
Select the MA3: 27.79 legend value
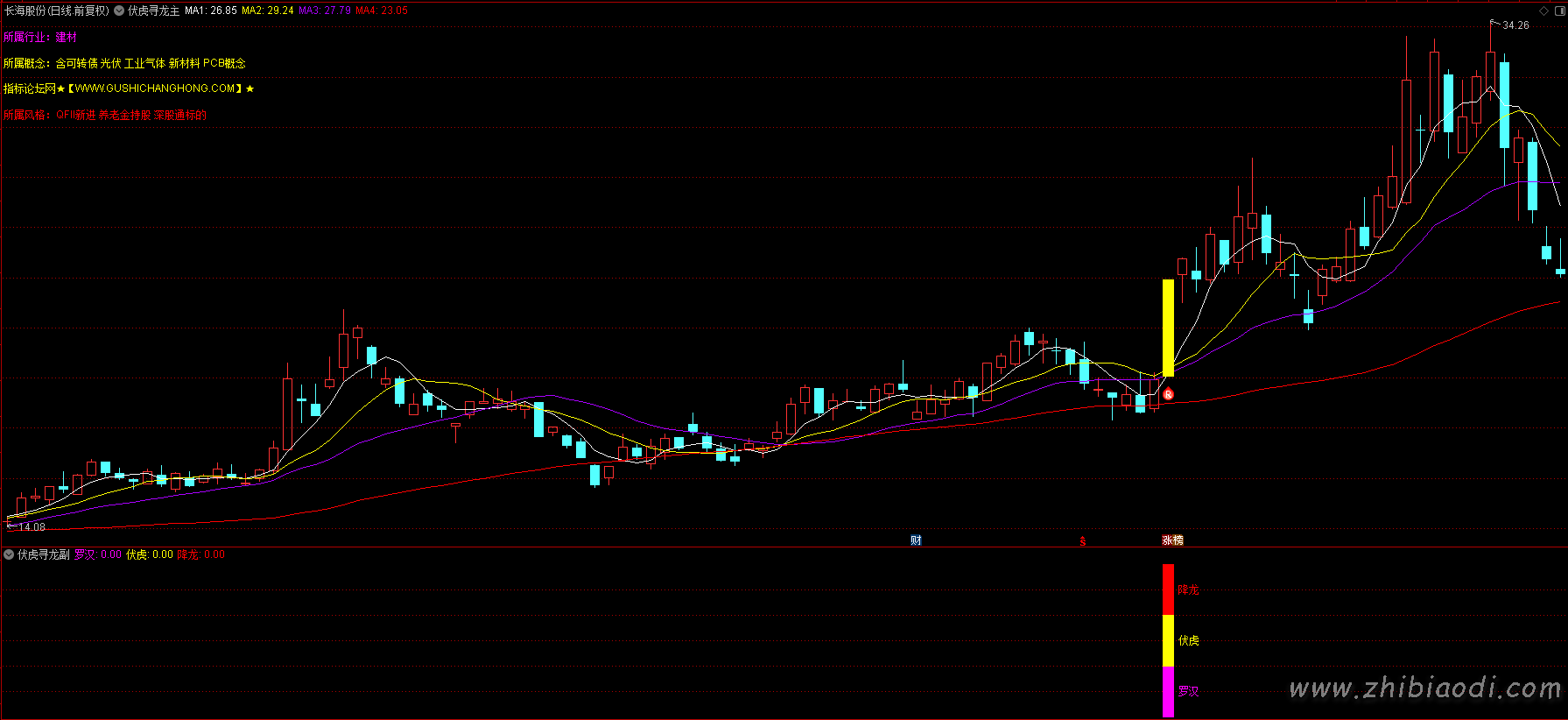point(325,11)
